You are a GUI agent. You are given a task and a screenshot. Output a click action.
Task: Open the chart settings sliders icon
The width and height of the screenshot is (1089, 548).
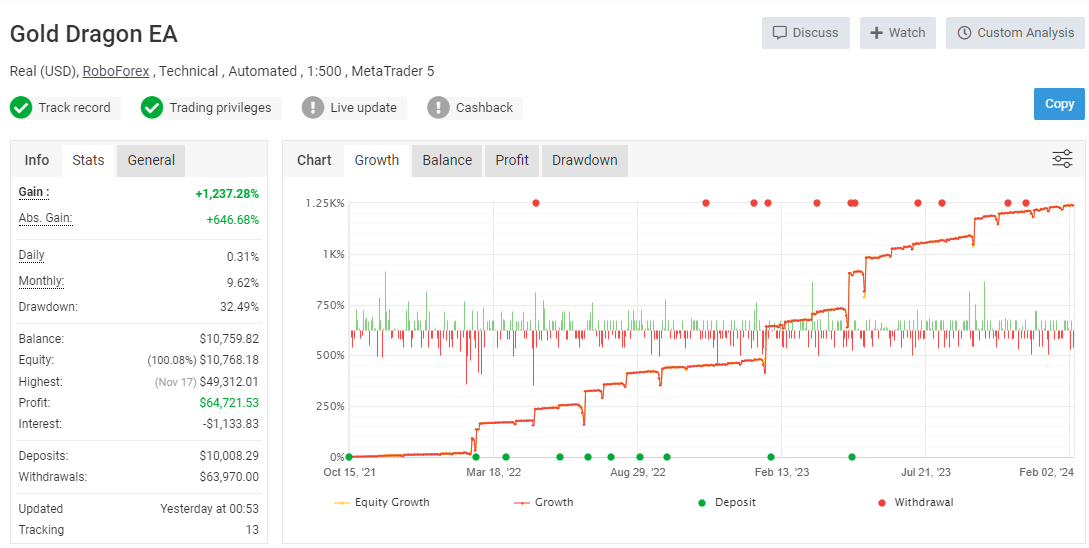click(x=1062, y=159)
